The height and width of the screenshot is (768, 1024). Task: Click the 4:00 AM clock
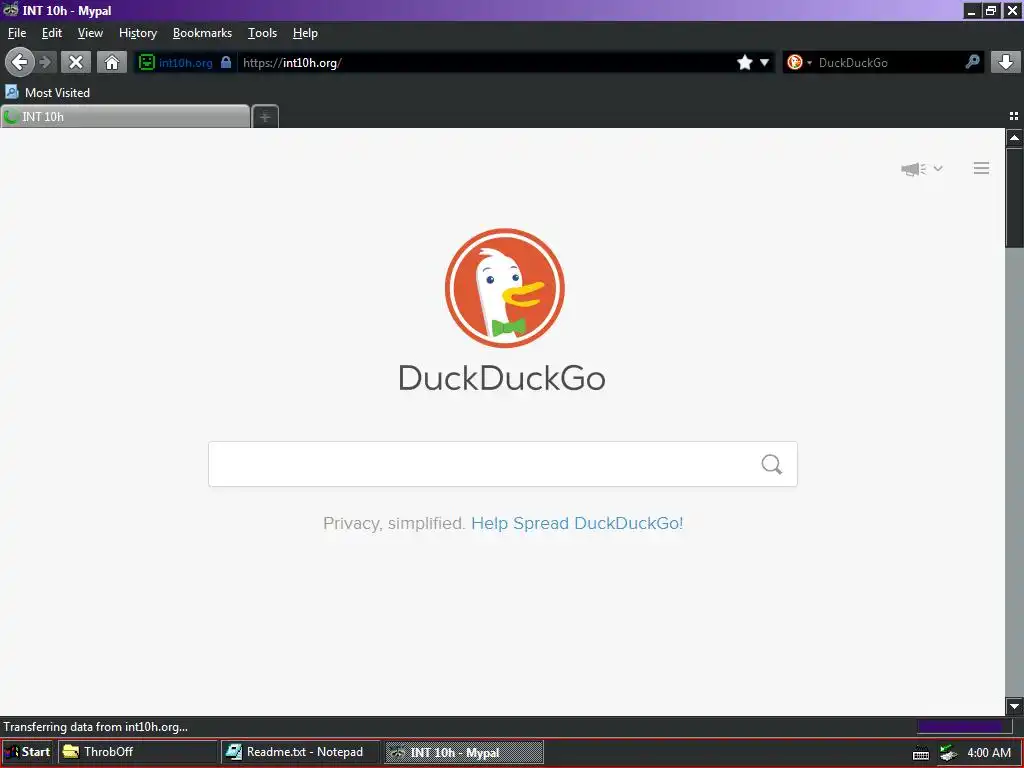989,753
